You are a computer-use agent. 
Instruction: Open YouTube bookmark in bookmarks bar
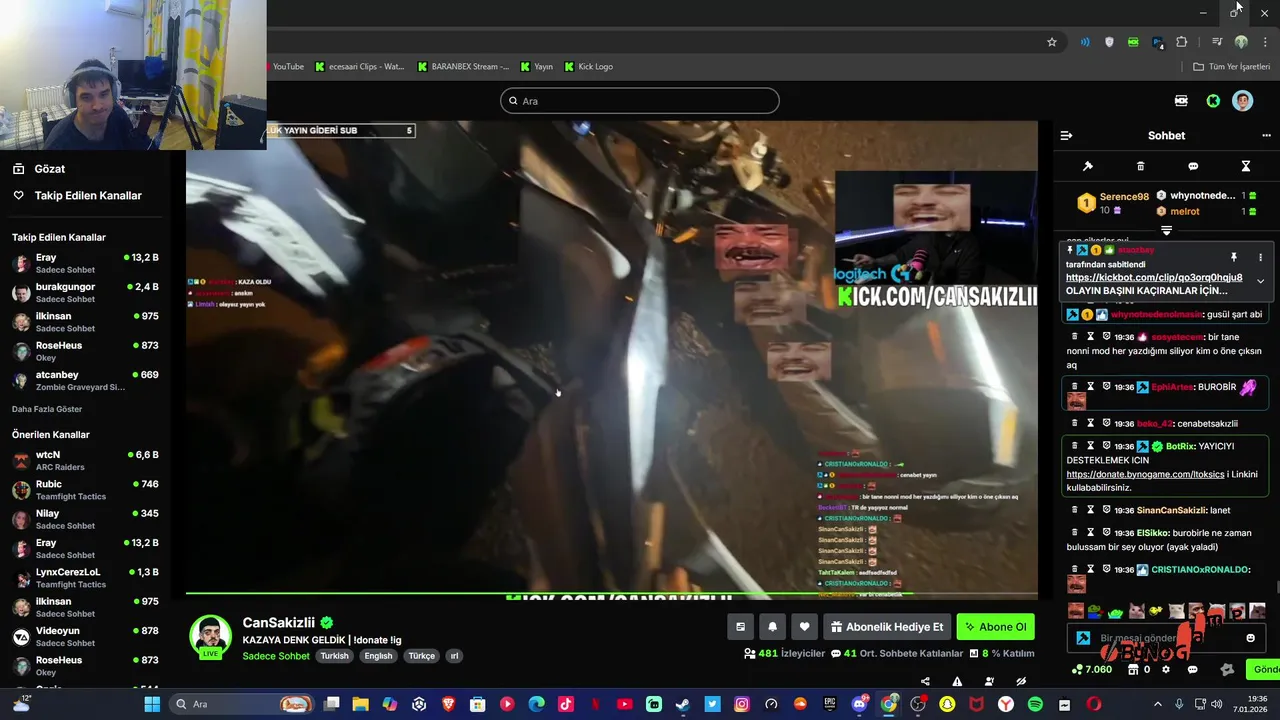(288, 67)
